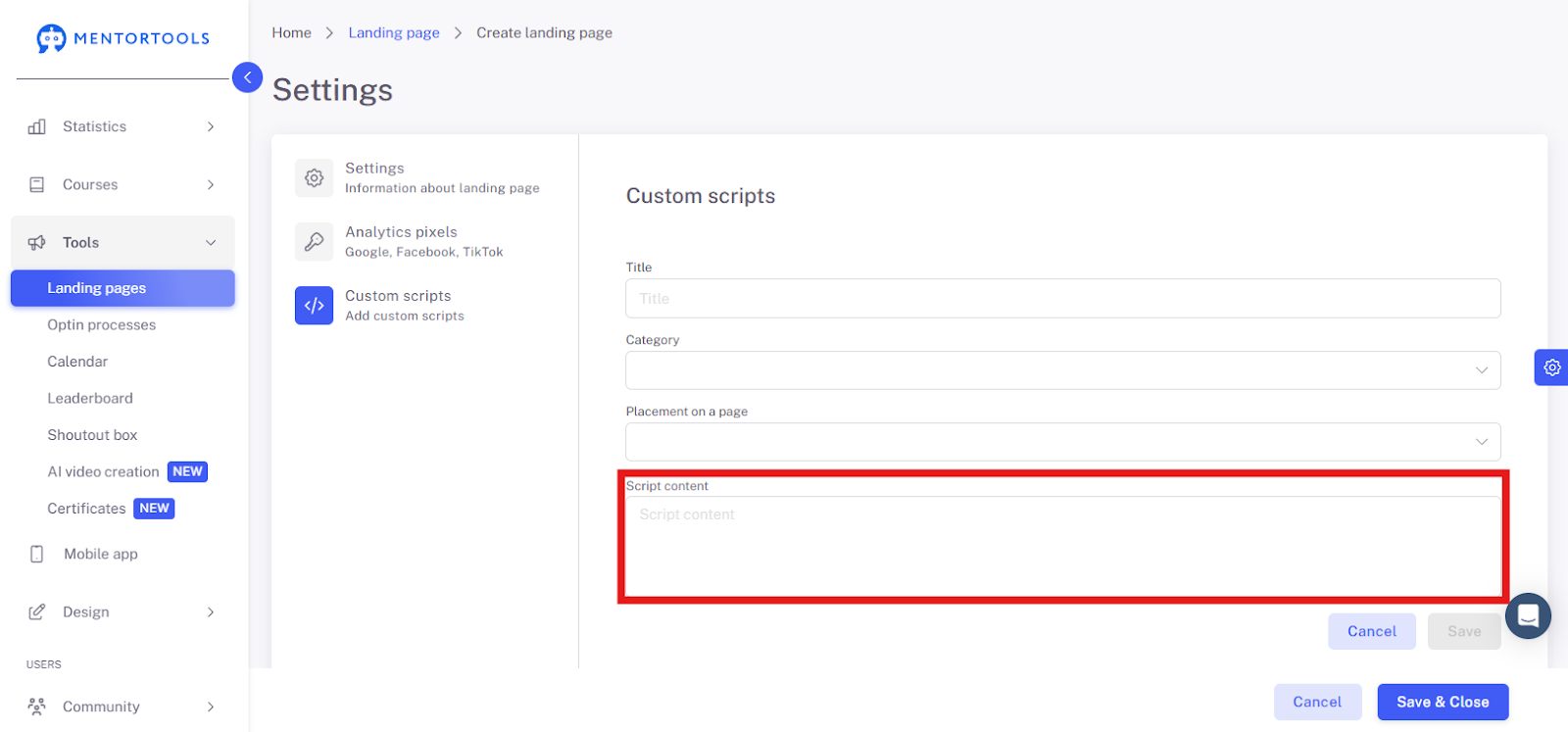Select Landing pages in the sidebar
Viewport: 1568px width, 732px height.
pyautogui.click(x=122, y=288)
